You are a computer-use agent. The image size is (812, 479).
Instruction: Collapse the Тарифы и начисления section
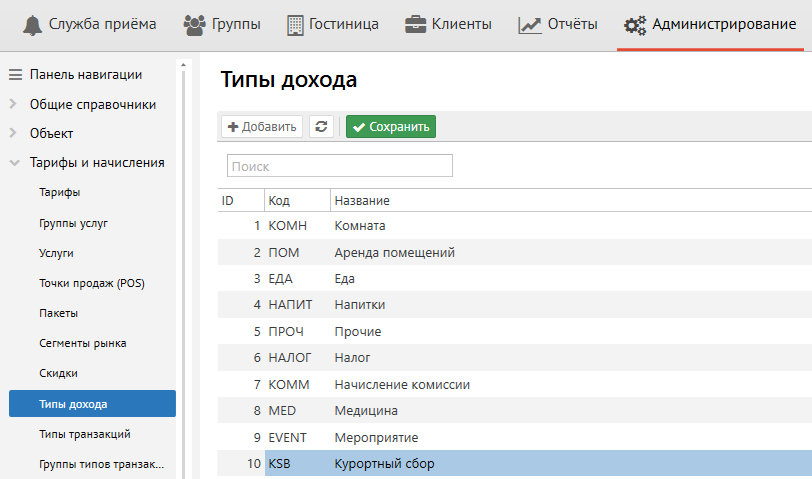(96, 162)
